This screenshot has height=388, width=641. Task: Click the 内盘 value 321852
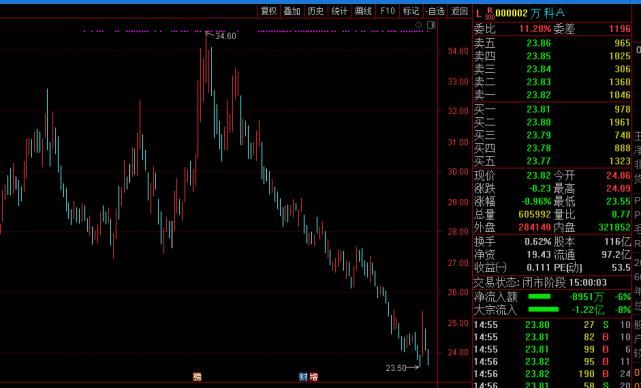coord(614,227)
